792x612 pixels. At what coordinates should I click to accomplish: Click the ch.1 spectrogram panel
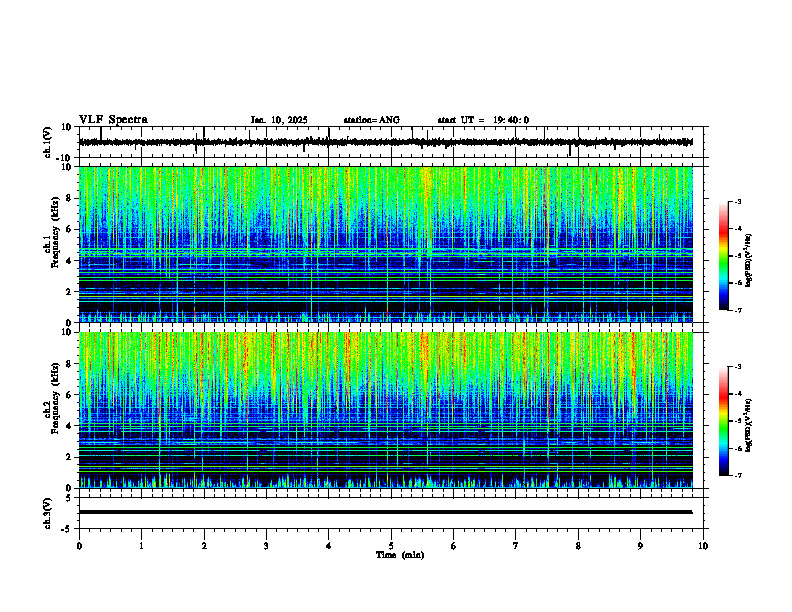[386, 244]
